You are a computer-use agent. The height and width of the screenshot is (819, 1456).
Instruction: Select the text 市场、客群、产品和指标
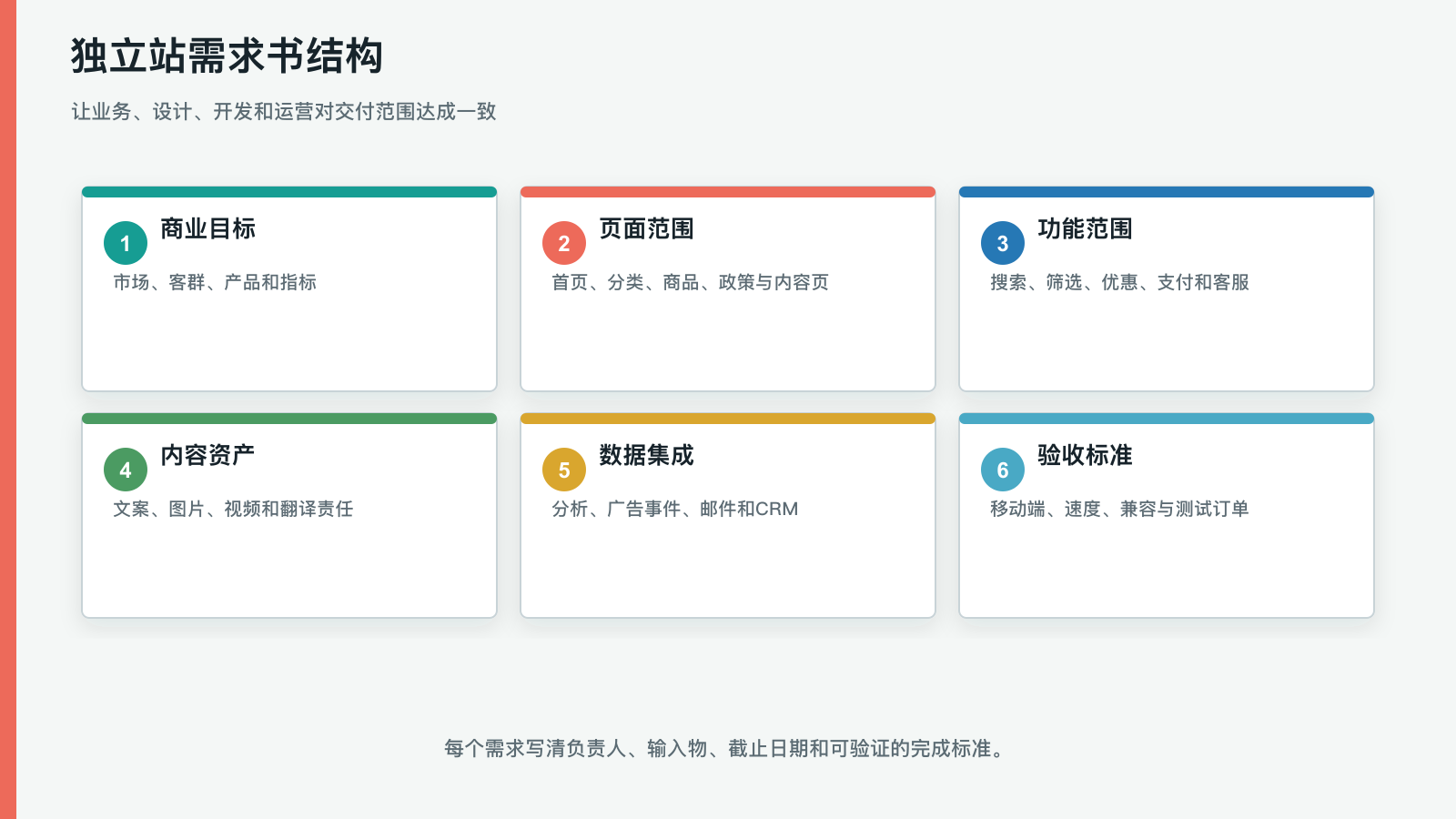tap(215, 282)
